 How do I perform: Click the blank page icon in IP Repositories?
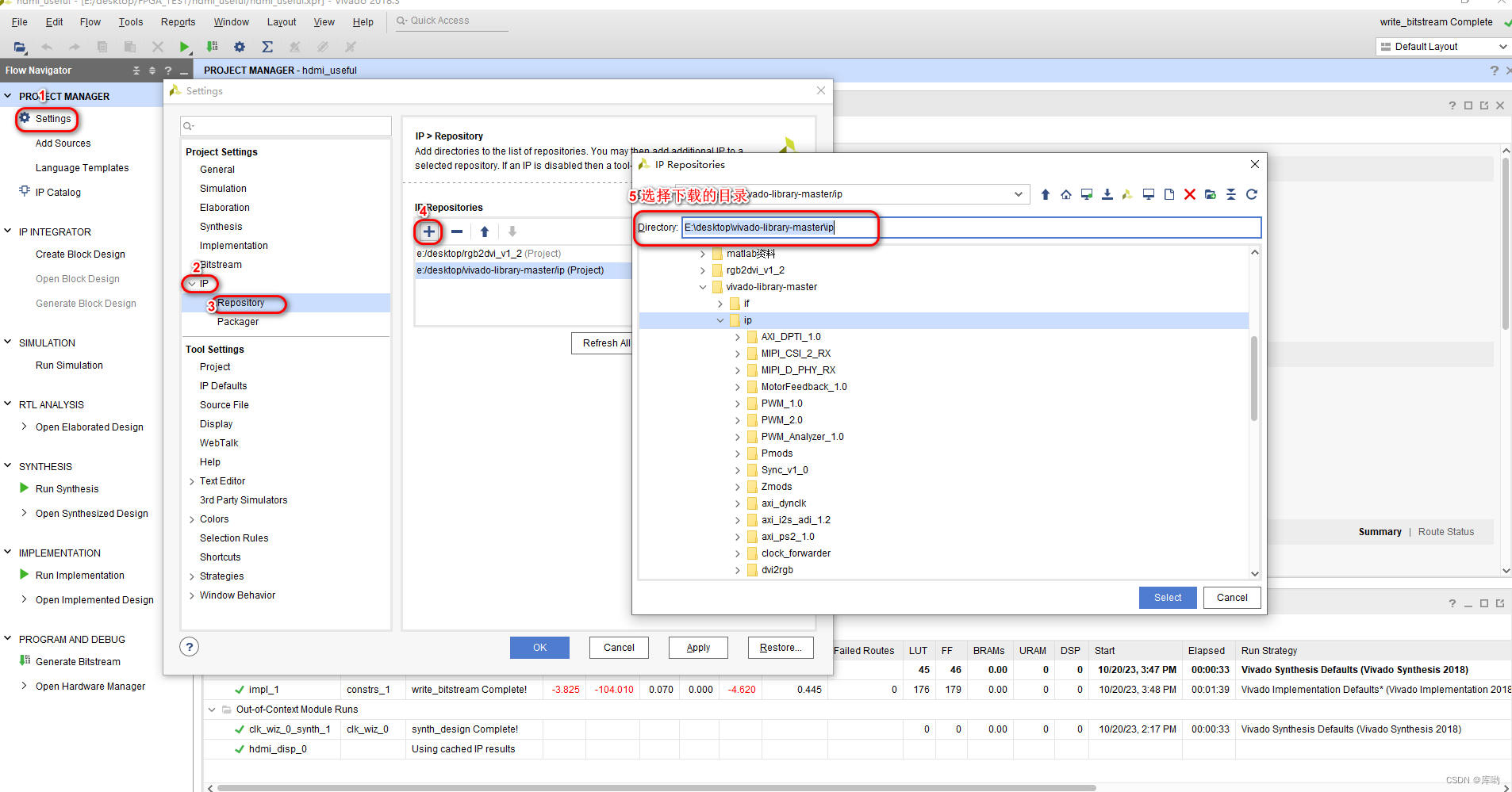1169,194
